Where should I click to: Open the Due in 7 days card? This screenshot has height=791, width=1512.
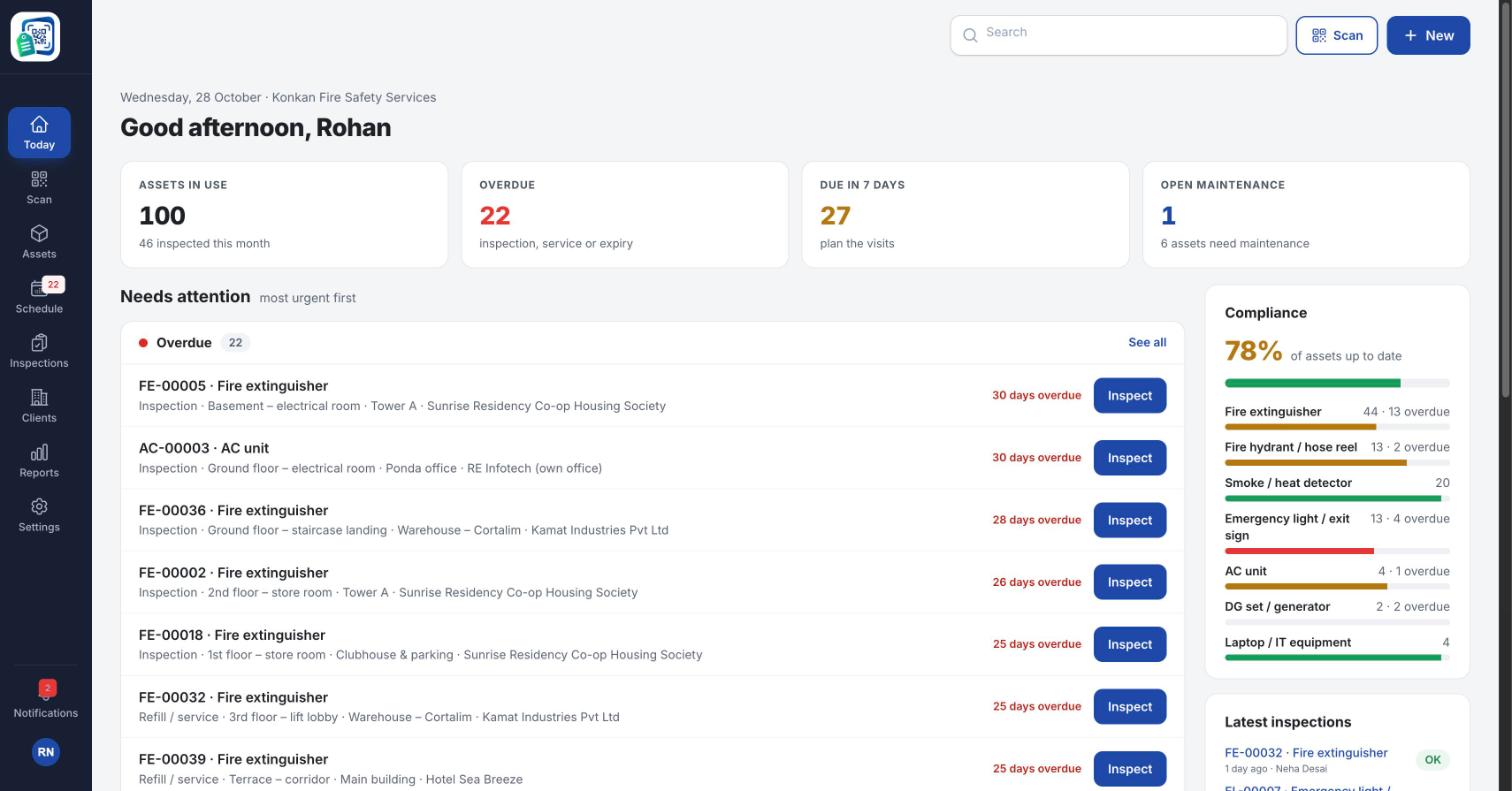(x=965, y=214)
